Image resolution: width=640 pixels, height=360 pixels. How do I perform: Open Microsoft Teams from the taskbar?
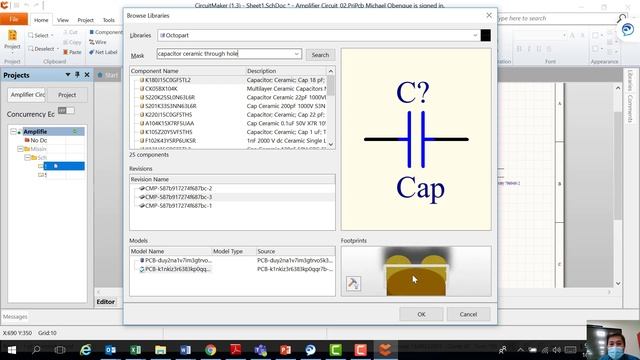click(260, 350)
